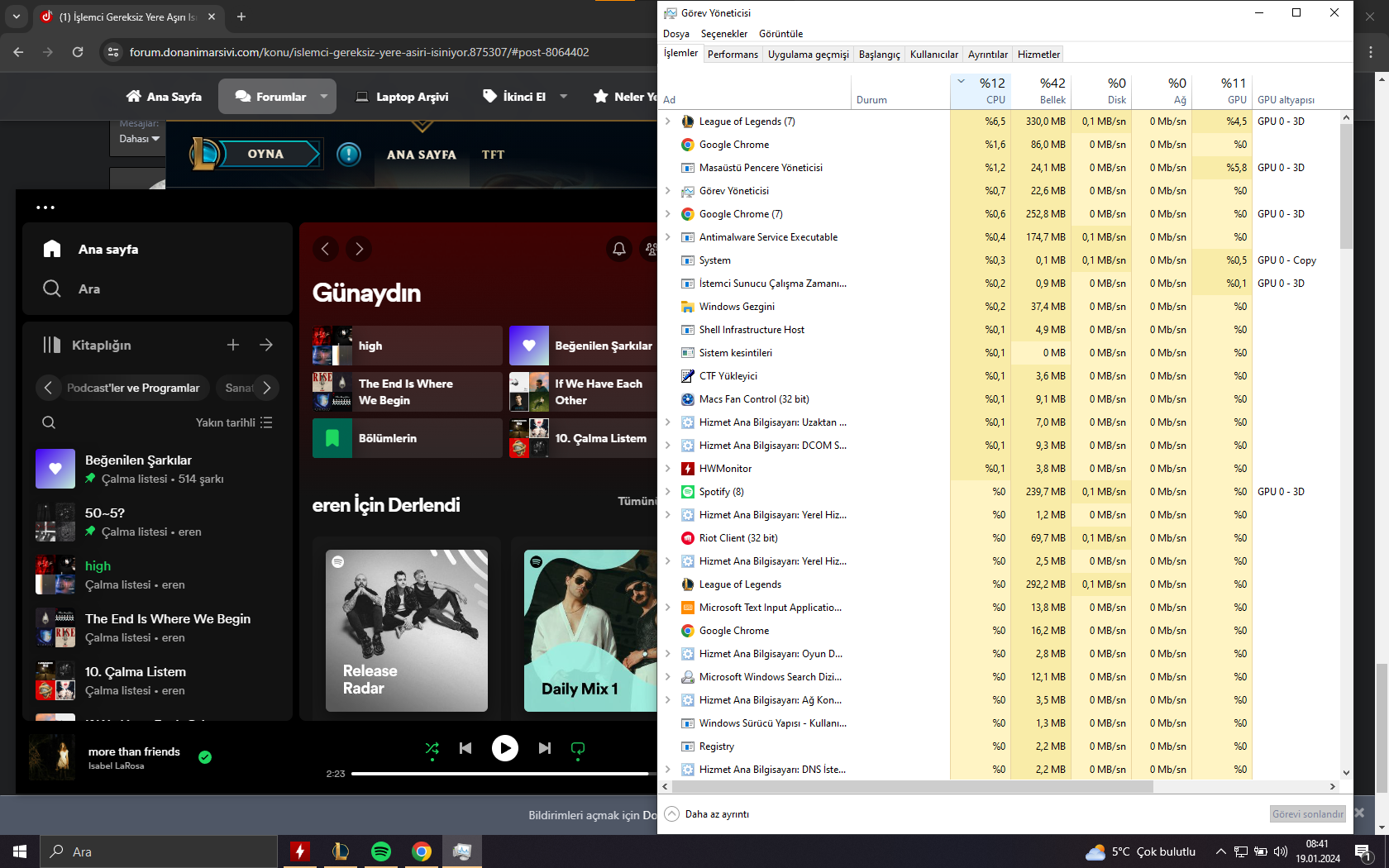Open Daily Mix 1 thumbnail
The image size is (1389, 868).
590,631
